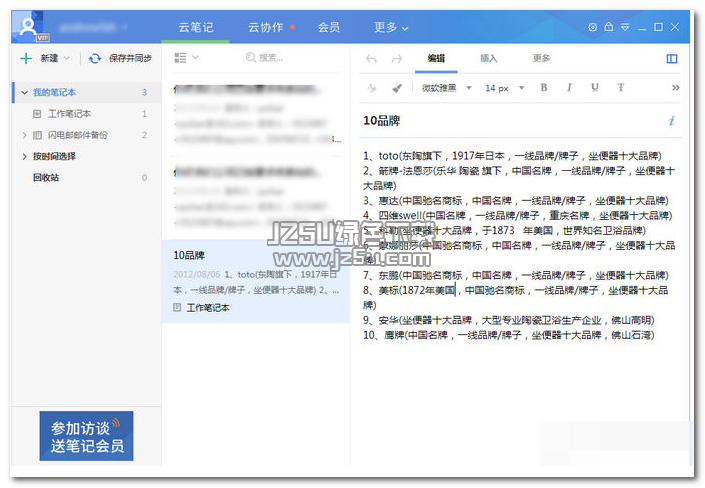The image size is (705, 488).
Task: Click the line starting 10、鹰牌
Action: point(509,335)
